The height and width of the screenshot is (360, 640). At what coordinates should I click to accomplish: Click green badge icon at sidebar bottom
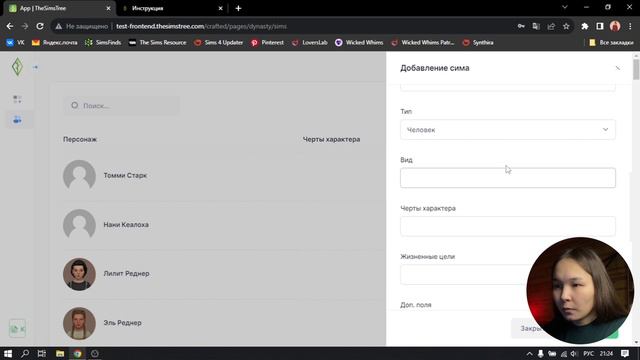(17, 329)
